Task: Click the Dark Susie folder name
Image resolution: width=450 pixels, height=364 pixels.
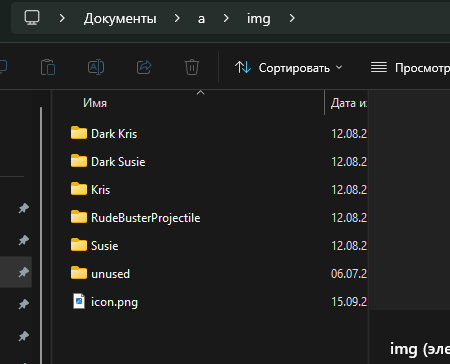Action: tap(118, 162)
